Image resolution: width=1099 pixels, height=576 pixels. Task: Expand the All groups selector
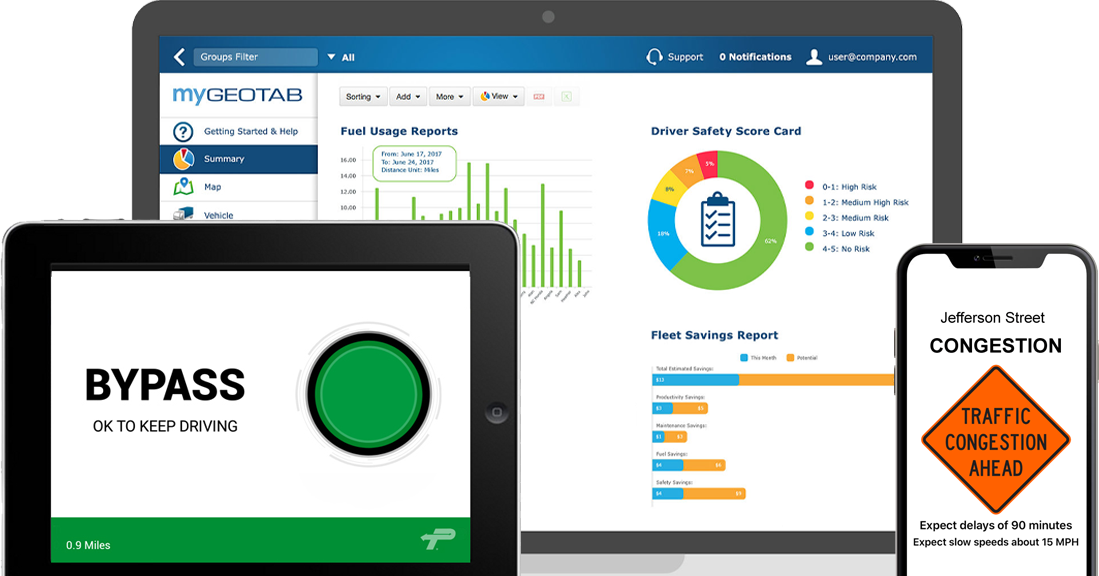tap(340, 57)
